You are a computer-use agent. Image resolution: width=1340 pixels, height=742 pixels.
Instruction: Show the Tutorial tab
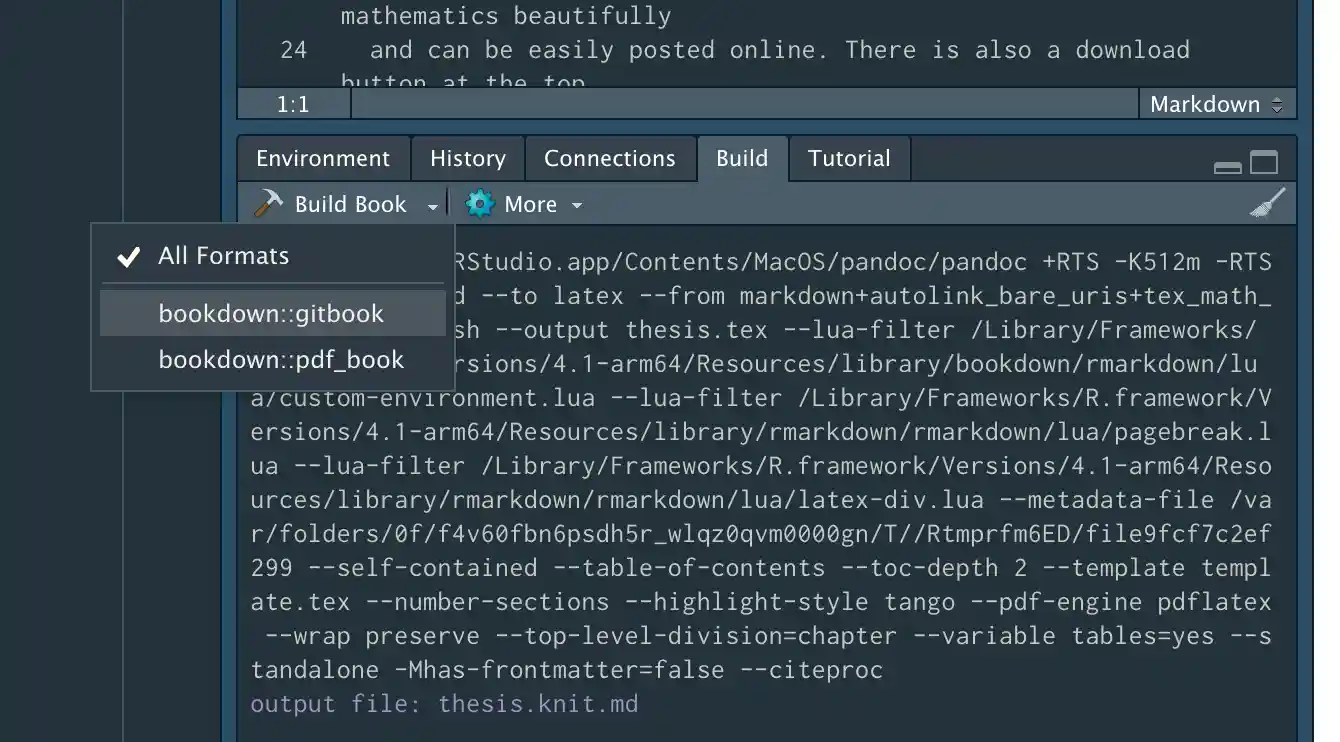tap(849, 159)
